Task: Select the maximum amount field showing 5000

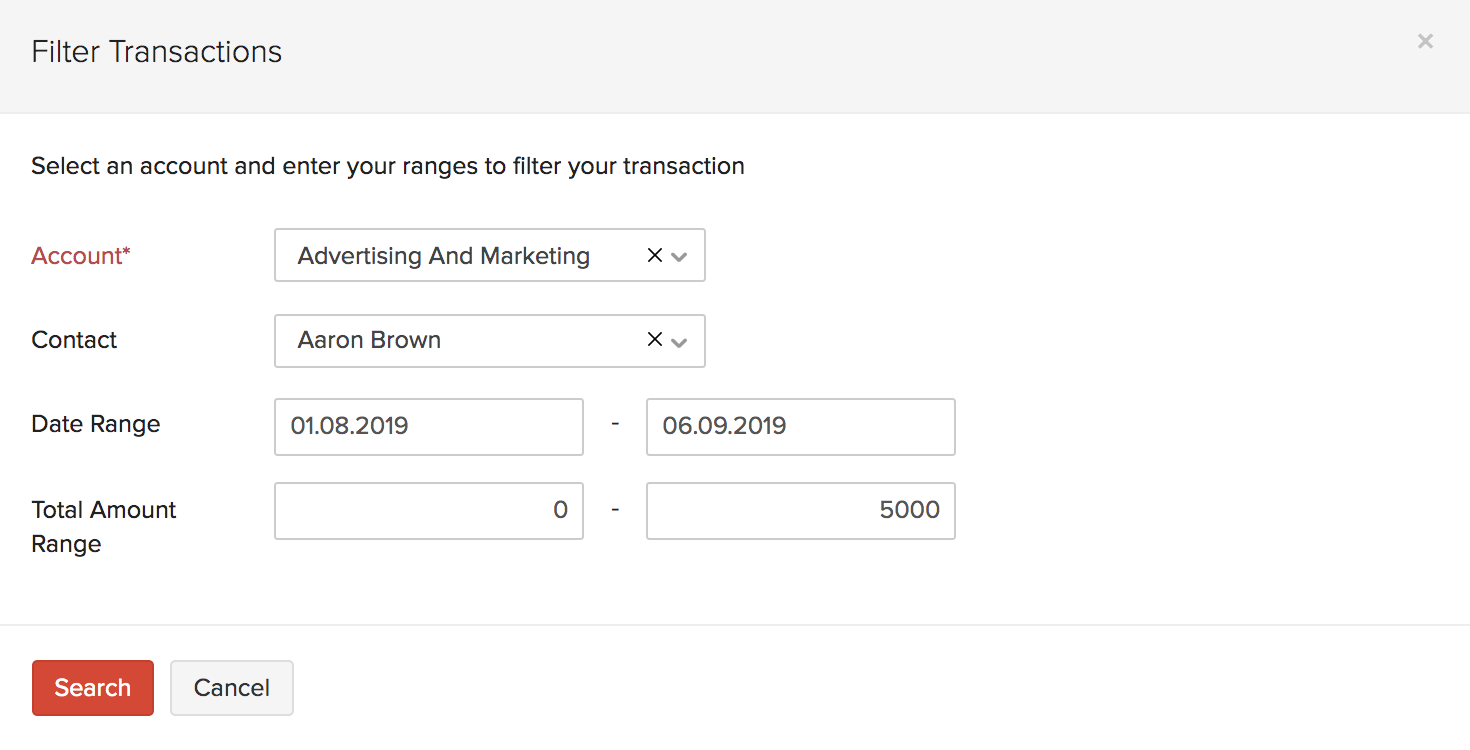Action: click(800, 510)
